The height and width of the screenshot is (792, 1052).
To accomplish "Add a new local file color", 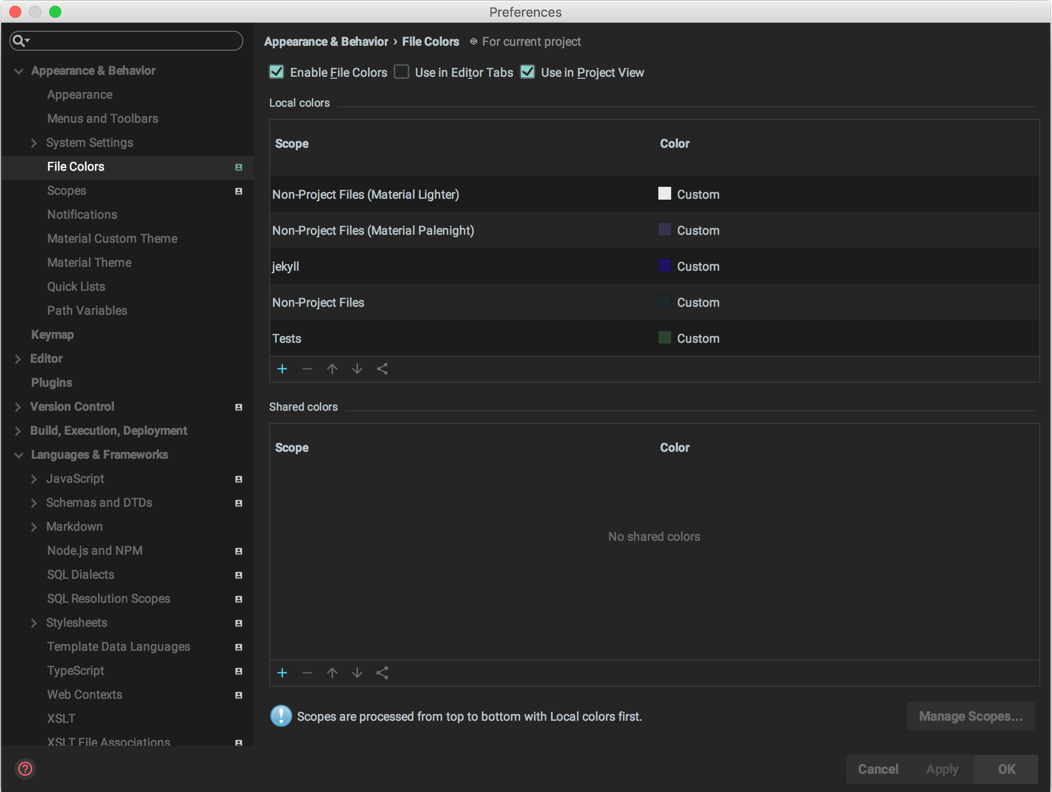I will coord(282,369).
